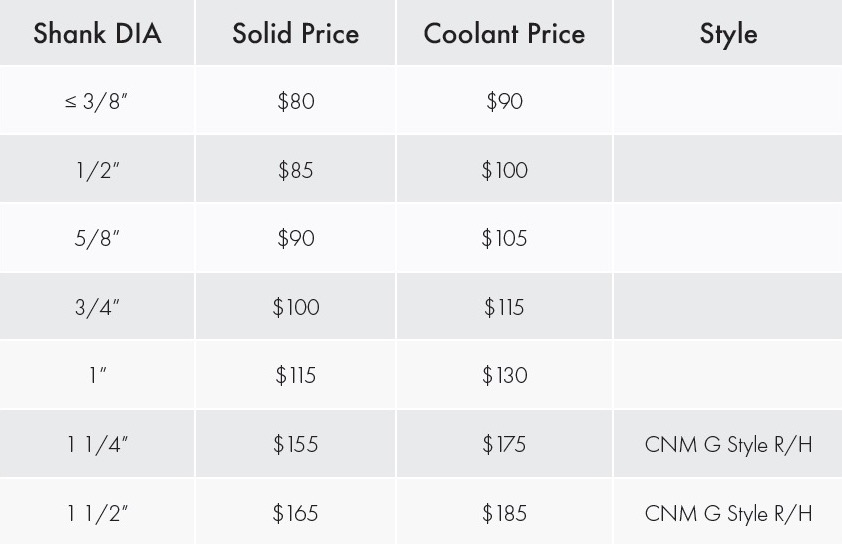Screen dimensions: 842x544
Task: Click the $165 solid price cell
Action: tap(295, 513)
